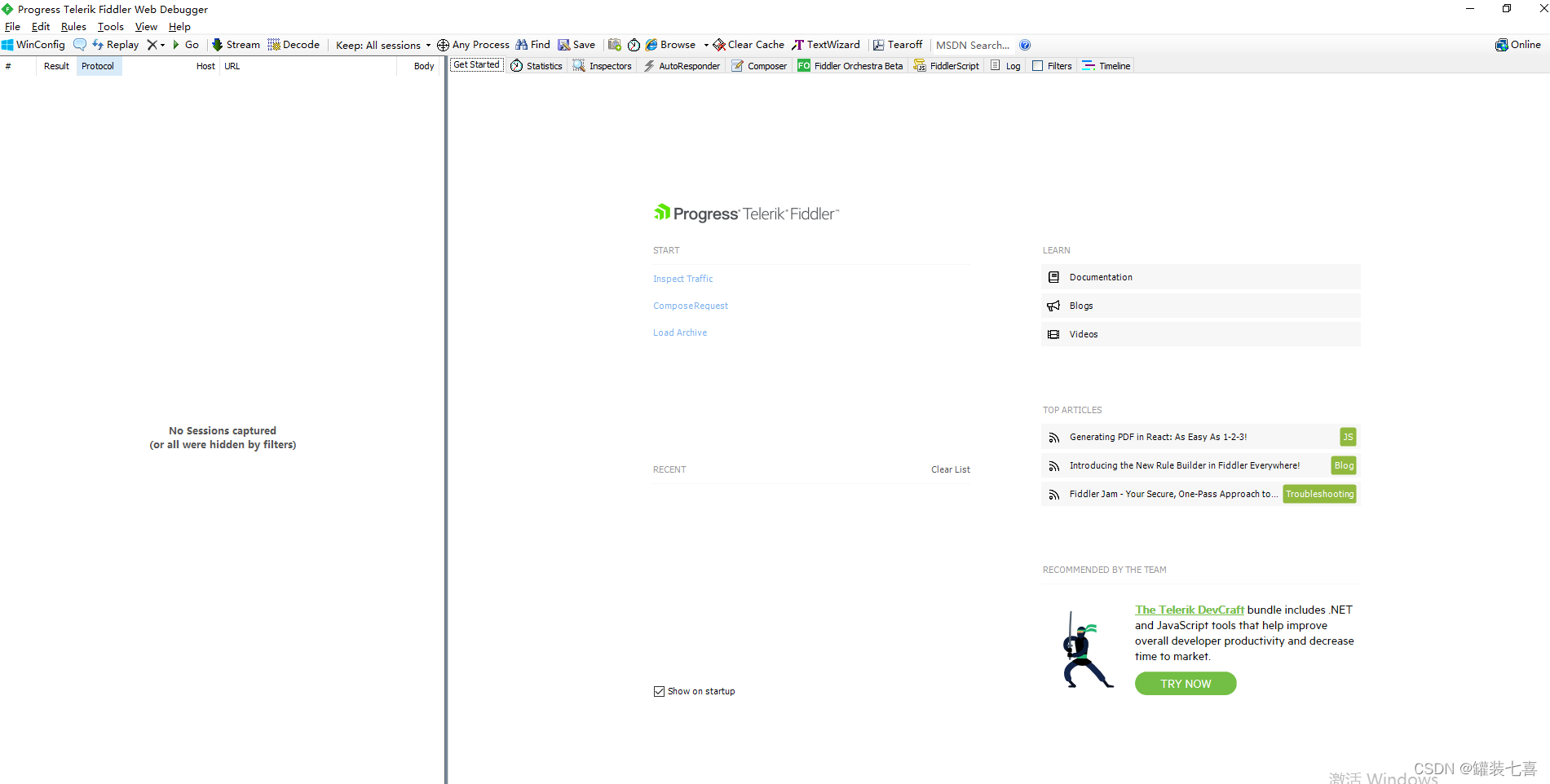This screenshot has width=1550, height=784.
Task: Switch to the Statistics tab
Action: [537, 66]
